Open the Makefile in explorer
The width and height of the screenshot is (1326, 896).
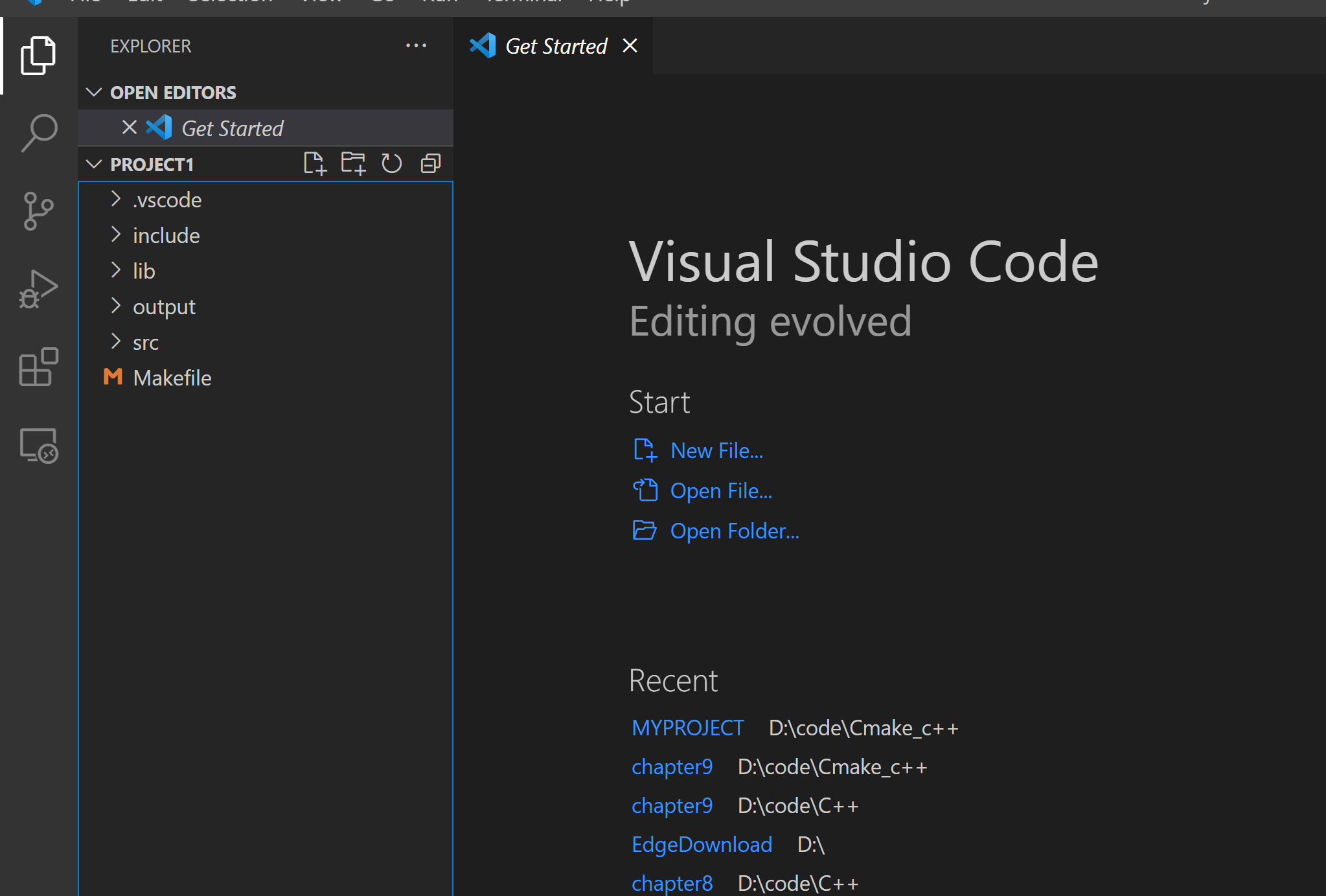[266, 378]
